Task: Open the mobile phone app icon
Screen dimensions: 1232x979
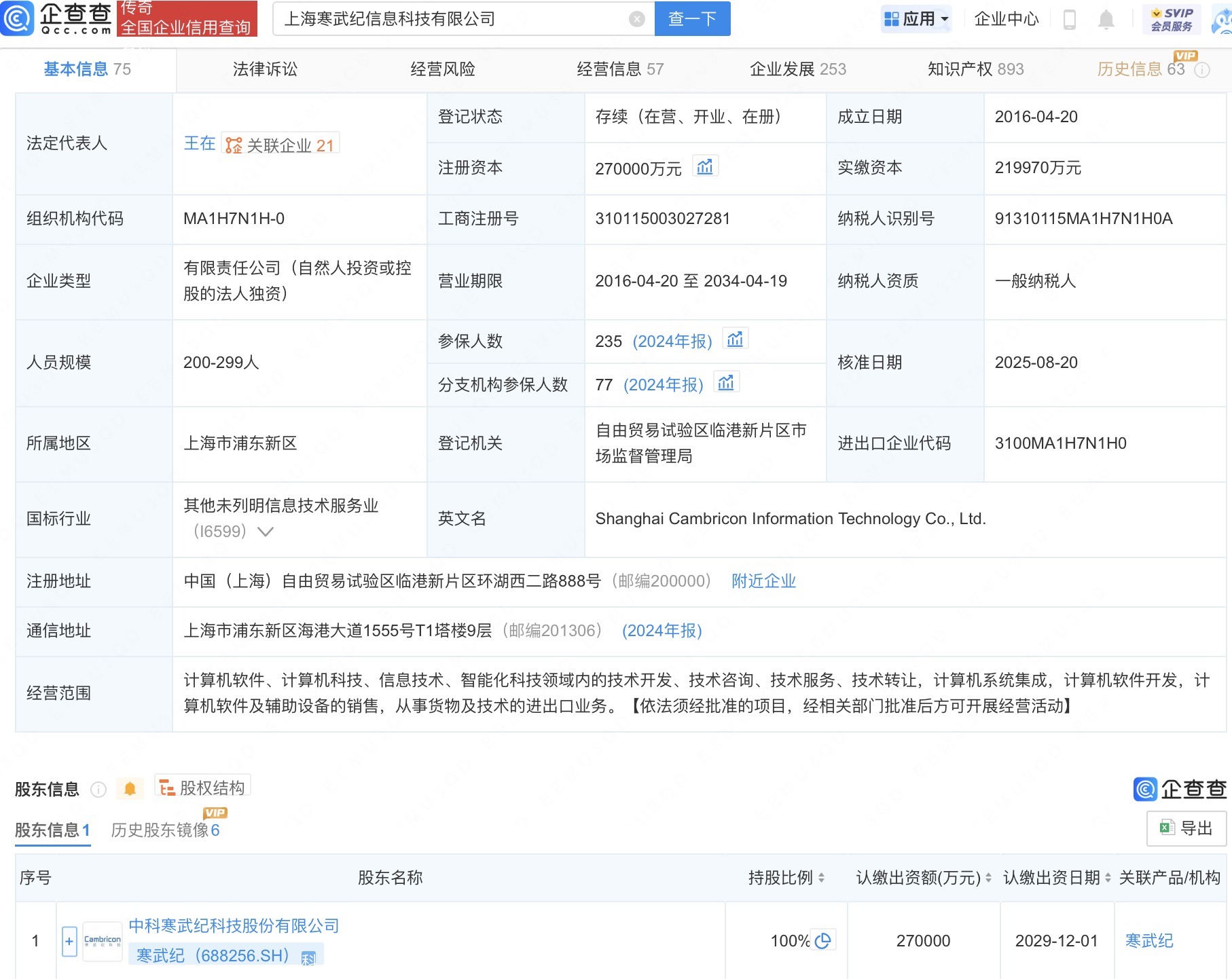Action: (x=1069, y=20)
